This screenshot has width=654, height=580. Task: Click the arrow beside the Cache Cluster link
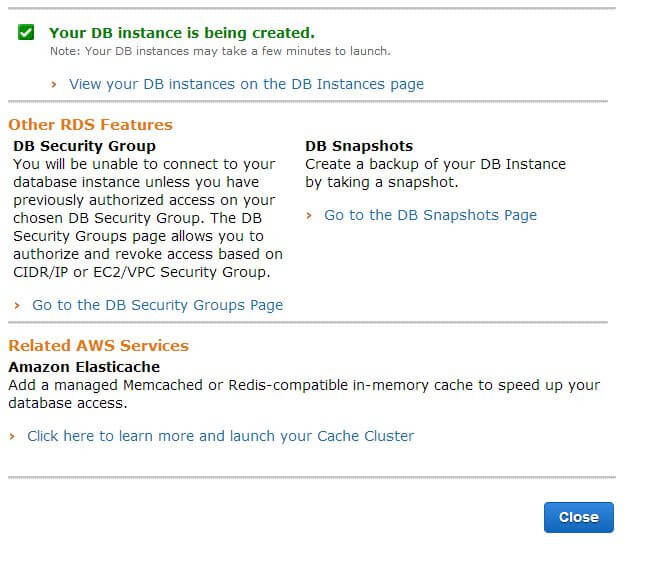pyautogui.click(x=13, y=437)
